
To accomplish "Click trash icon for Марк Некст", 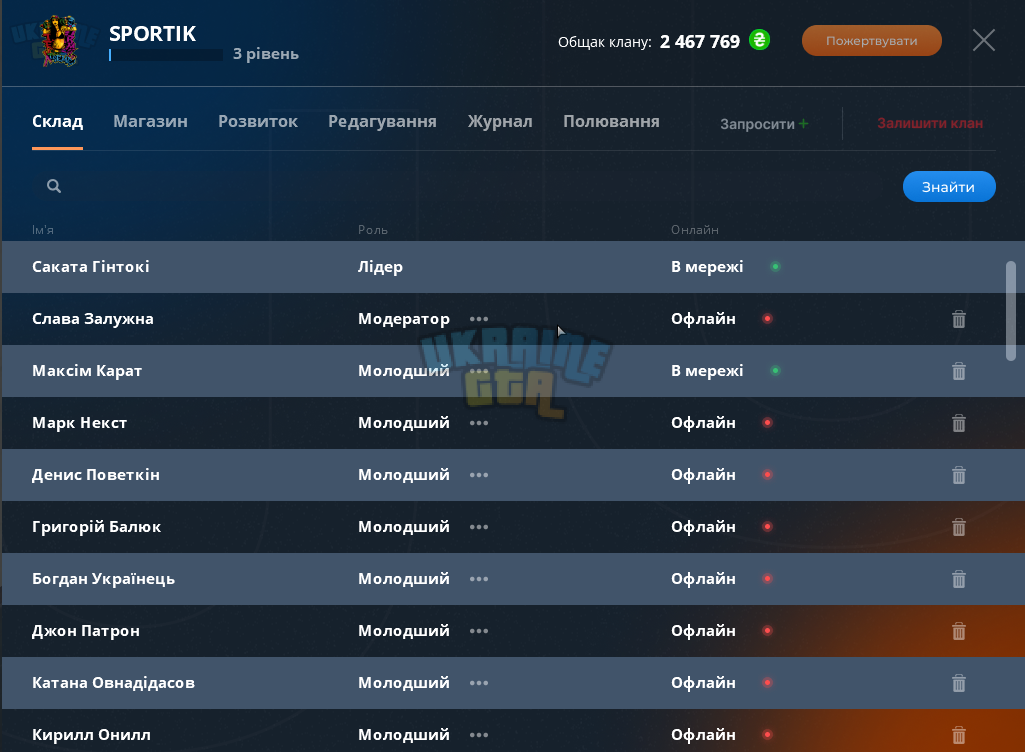I will point(958,423).
